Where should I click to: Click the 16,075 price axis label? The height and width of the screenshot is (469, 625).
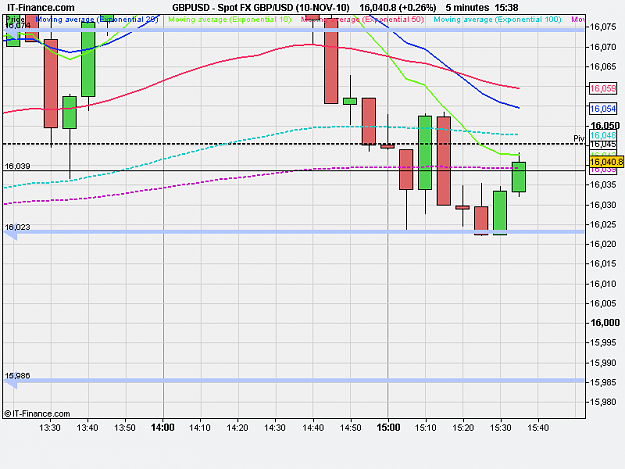[603, 27]
